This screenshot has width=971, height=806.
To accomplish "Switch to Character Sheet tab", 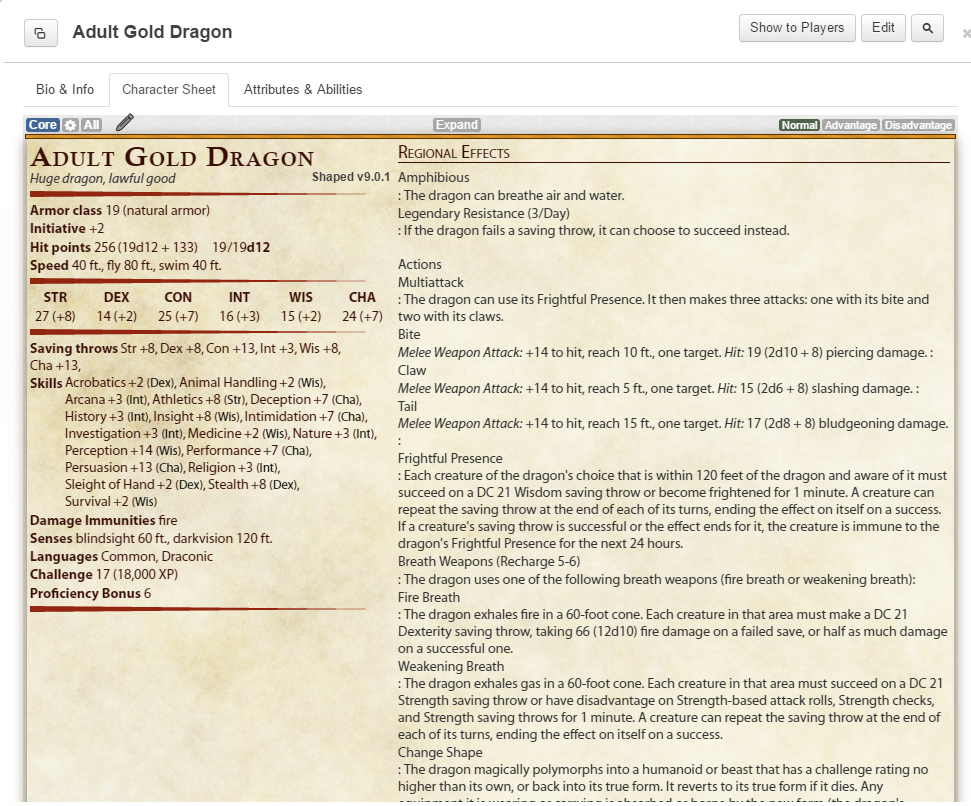I will coord(168,90).
